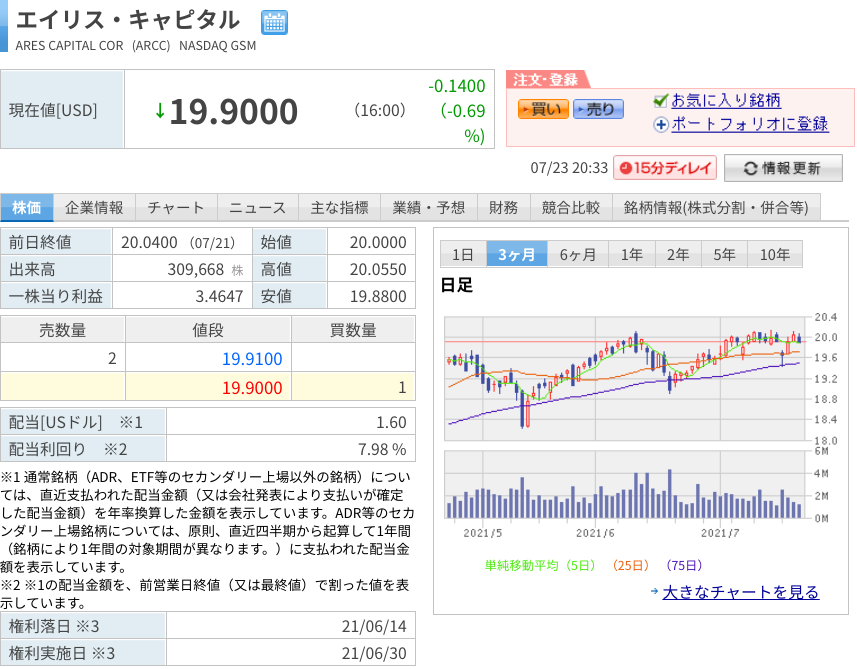Click the sell quantity value 2
The height and width of the screenshot is (669, 857).
[x=112, y=358]
